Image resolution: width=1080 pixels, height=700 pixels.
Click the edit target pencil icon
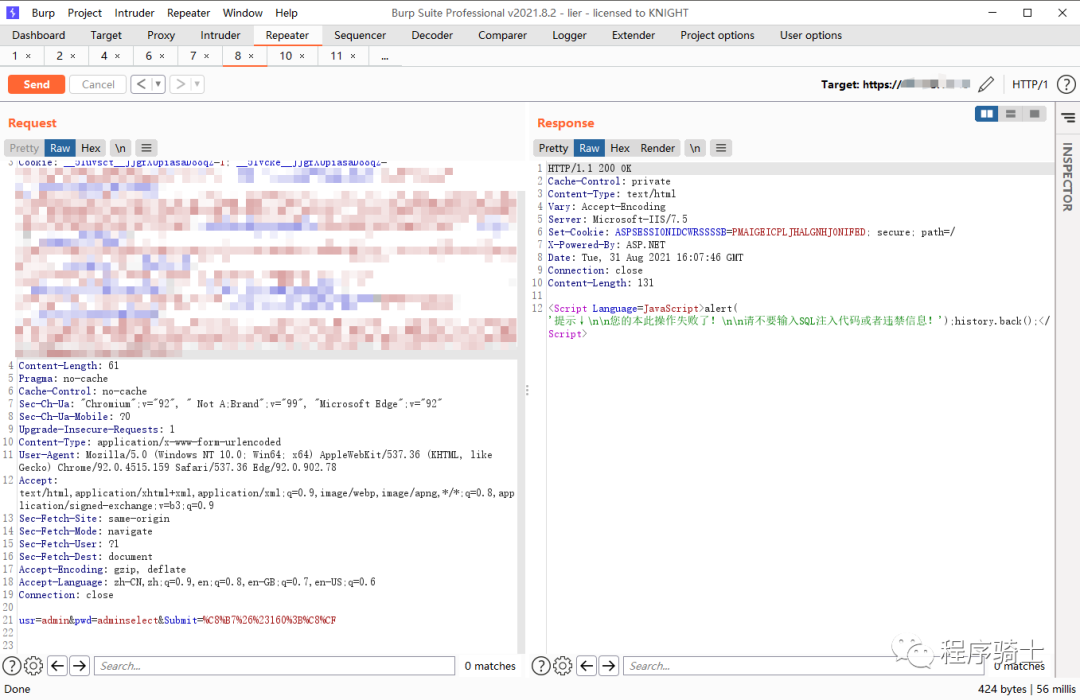point(986,85)
